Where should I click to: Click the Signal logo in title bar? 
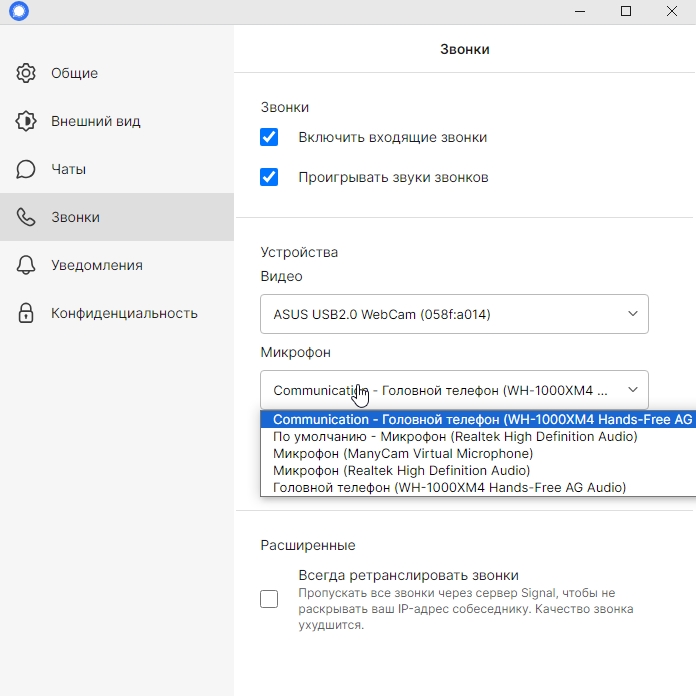click(19, 11)
